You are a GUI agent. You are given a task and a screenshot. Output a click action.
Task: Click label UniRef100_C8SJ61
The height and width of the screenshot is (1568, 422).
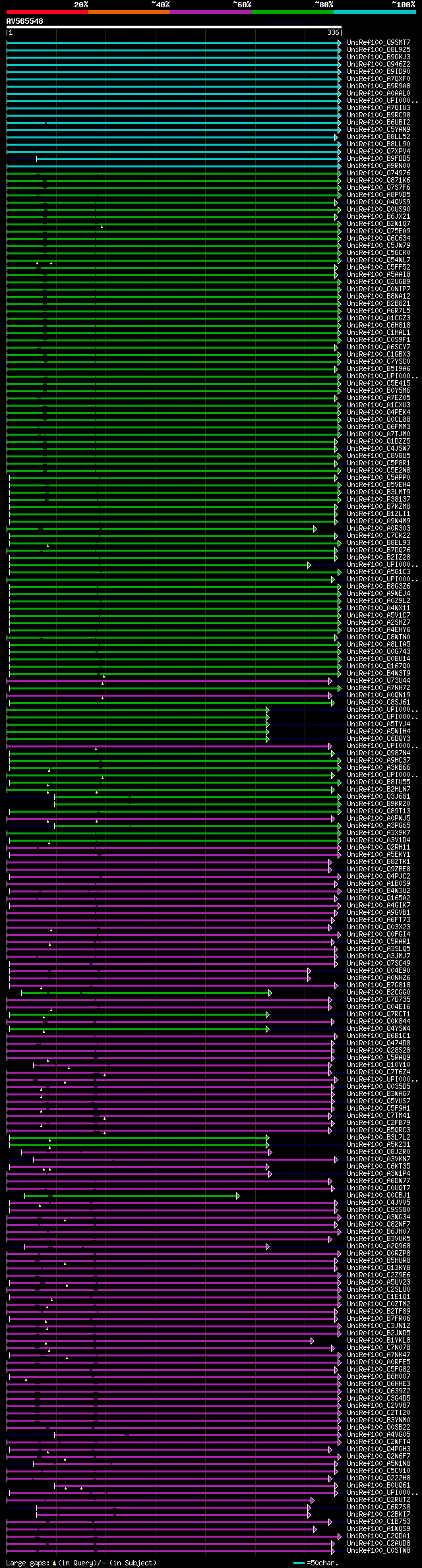378,702
